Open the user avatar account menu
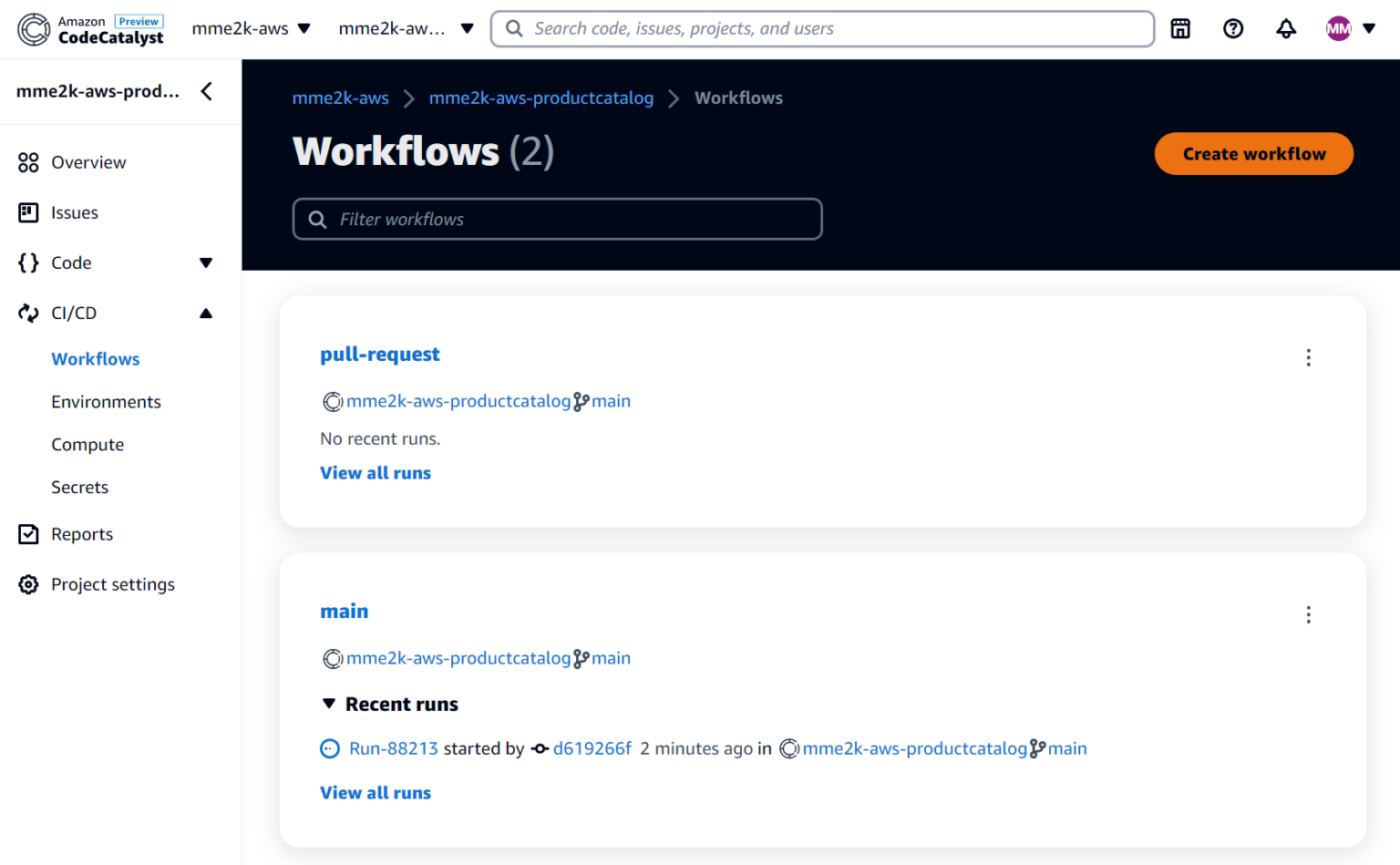The width and height of the screenshot is (1400, 865). pyautogui.click(x=1339, y=28)
